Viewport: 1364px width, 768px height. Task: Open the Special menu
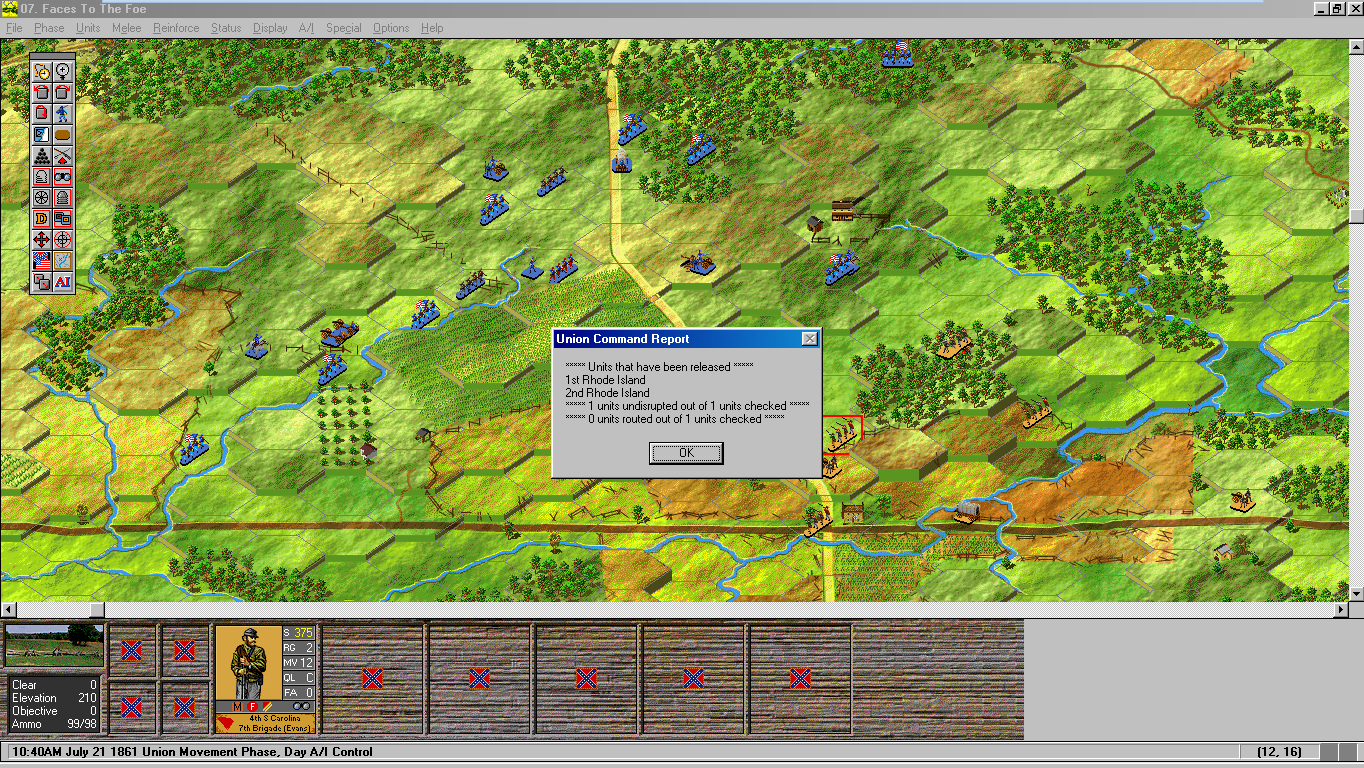[343, 28]
